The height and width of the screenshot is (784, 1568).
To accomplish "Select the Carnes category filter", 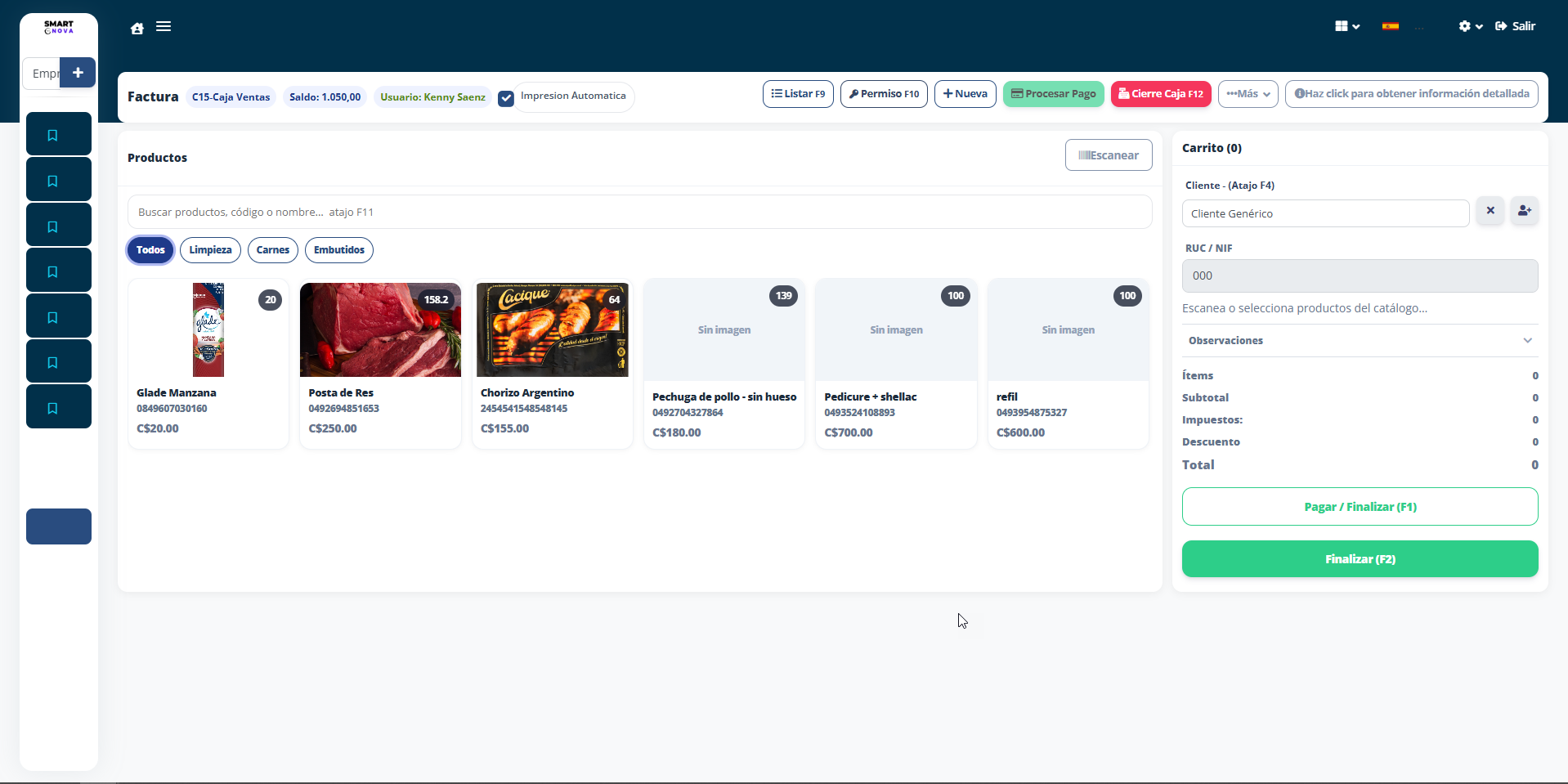I will 272,250.
